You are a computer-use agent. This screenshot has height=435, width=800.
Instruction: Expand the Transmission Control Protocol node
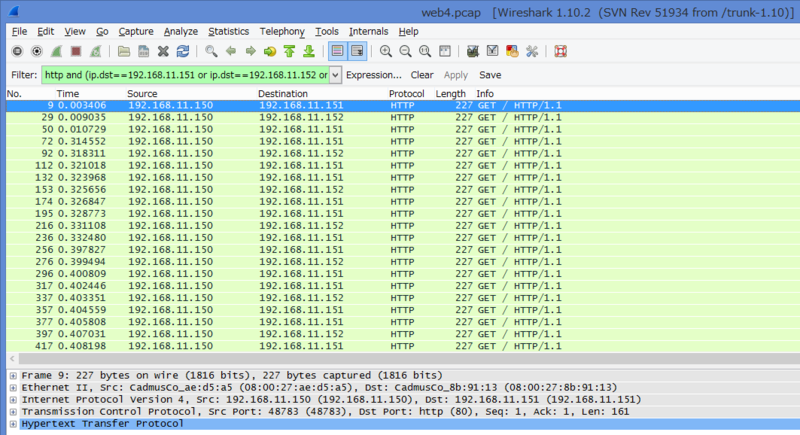[13, 412]
